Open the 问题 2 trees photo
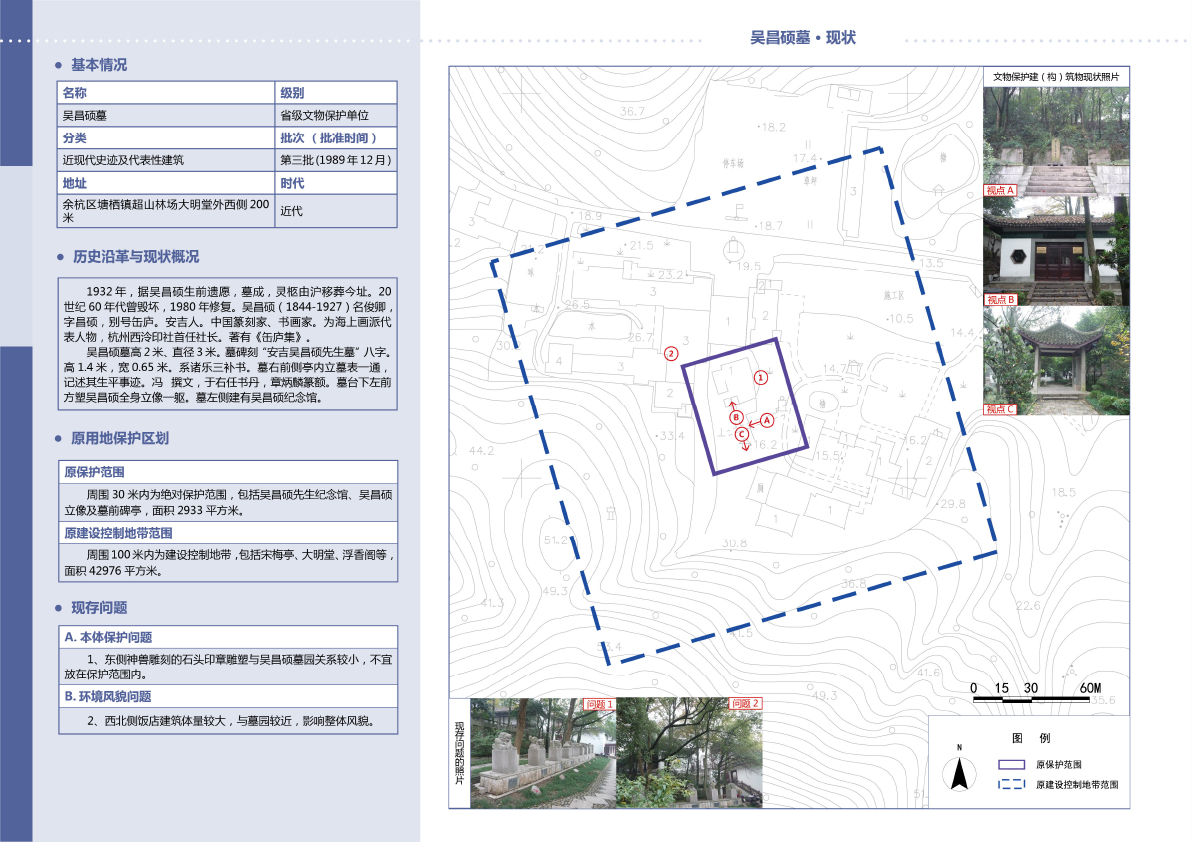1191x842 pixels. [x=689, y=752]
